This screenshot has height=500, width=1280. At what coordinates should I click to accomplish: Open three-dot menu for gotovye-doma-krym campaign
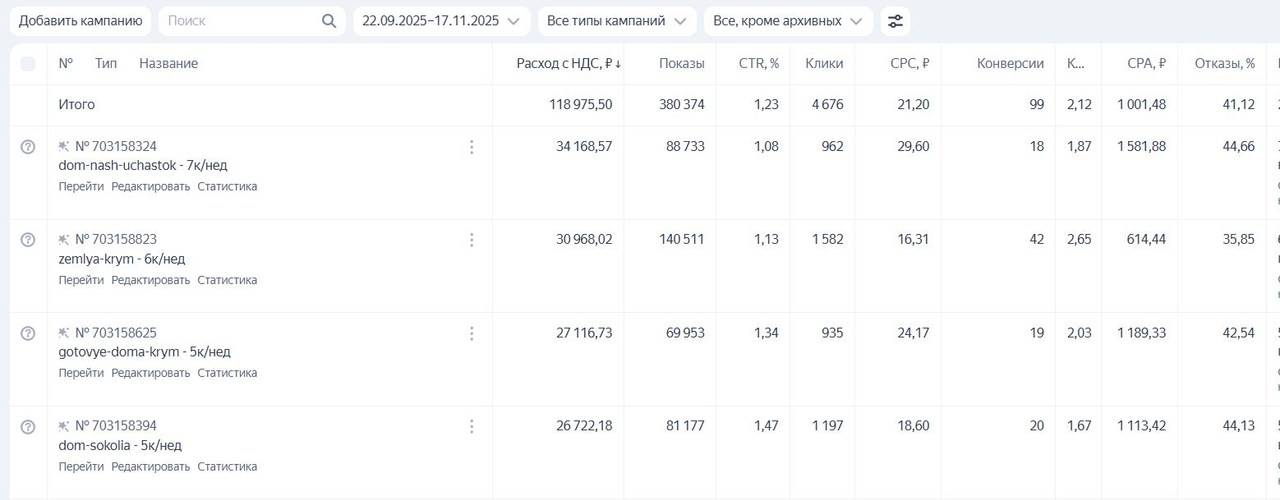[x=471, y=333]
